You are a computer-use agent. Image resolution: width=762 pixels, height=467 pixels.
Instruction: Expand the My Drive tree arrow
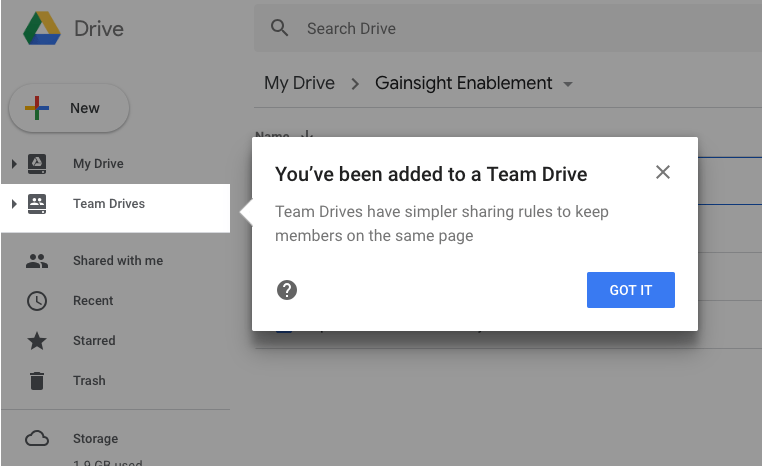[14, 164]
